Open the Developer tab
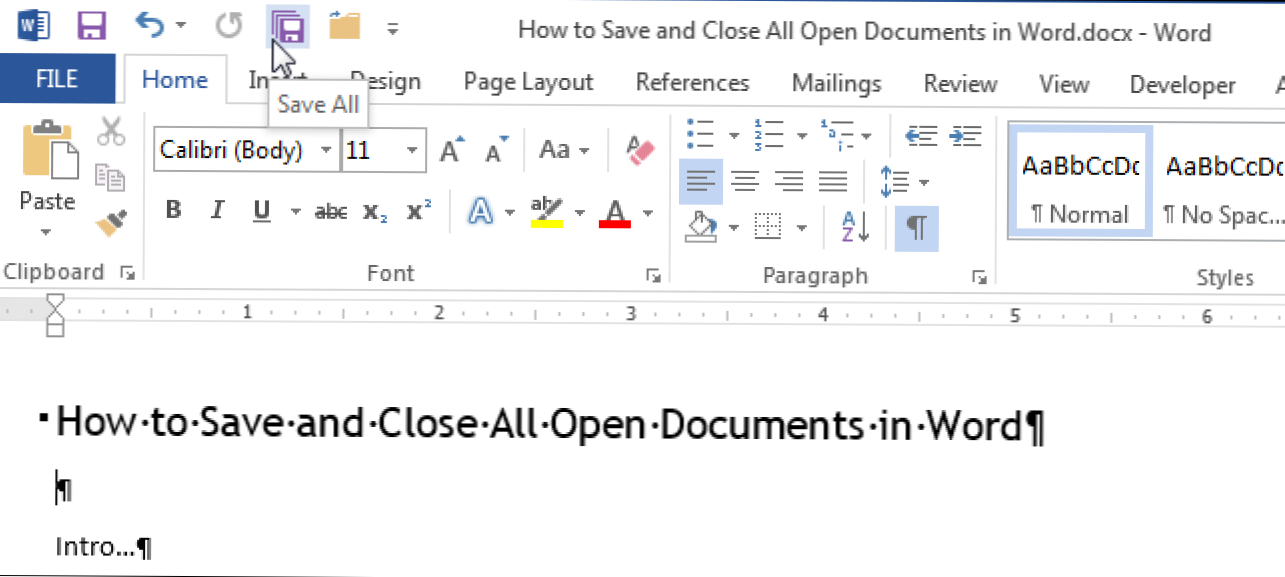This screenshot has height=577, width=1285. [x=1182, y=85]
